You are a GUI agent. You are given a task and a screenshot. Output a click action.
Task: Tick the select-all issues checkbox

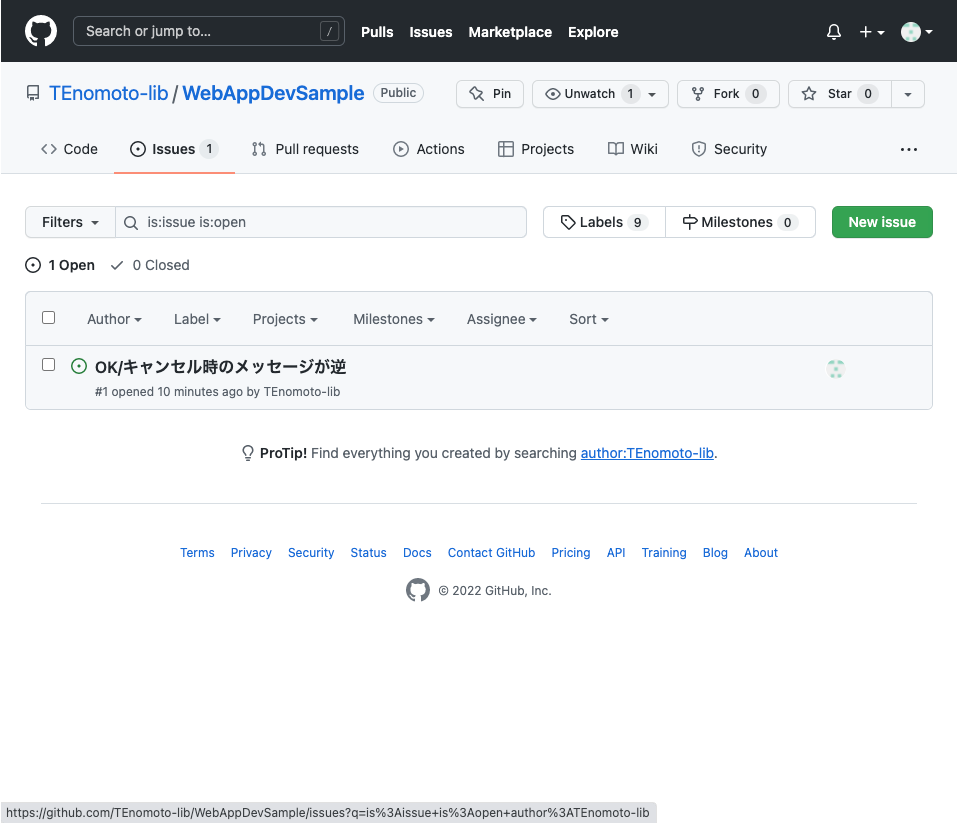tap(48, 317)
